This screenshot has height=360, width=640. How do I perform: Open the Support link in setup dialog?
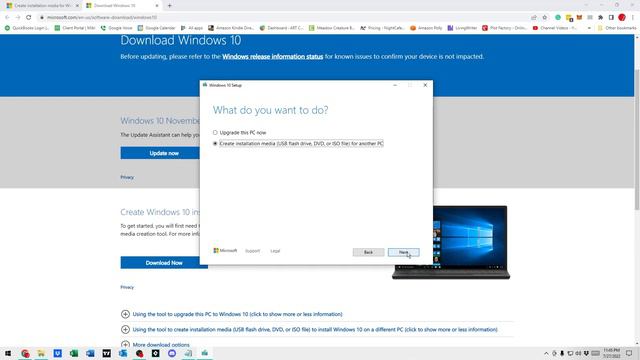click(x=252, y=251)
